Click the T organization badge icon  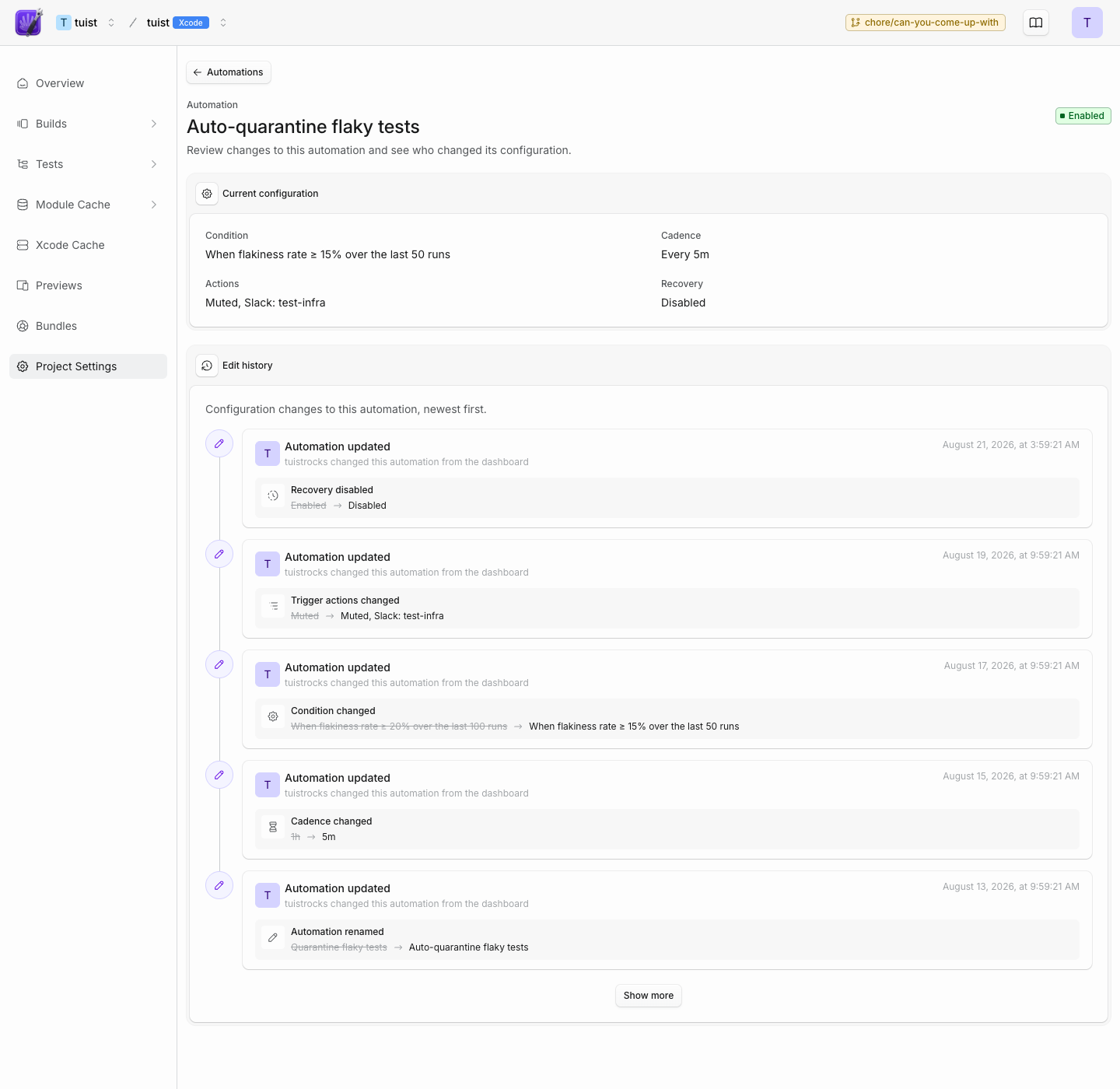tap(64, 23)
